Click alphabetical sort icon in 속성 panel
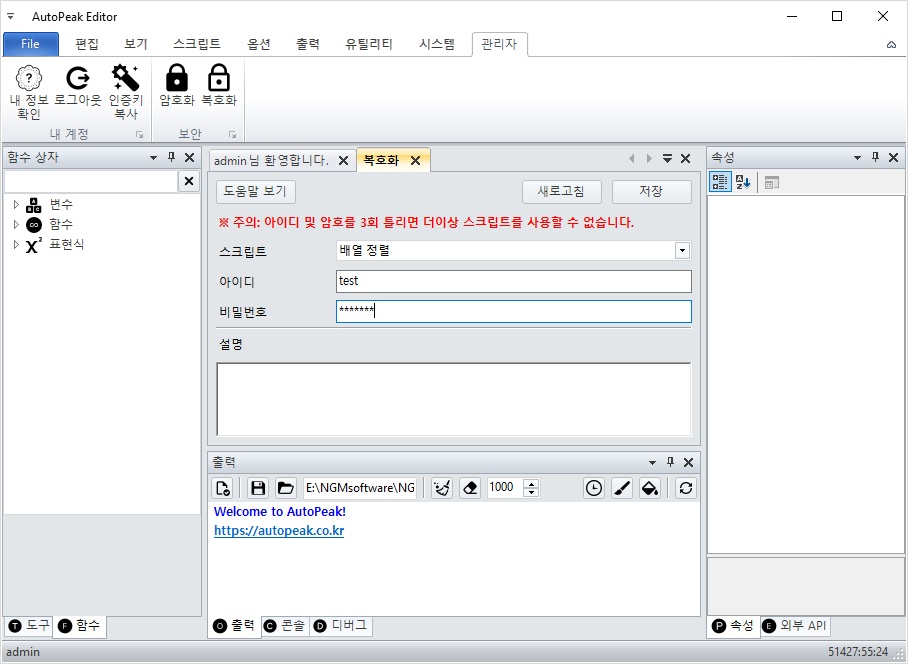 [x=743, y=182]
